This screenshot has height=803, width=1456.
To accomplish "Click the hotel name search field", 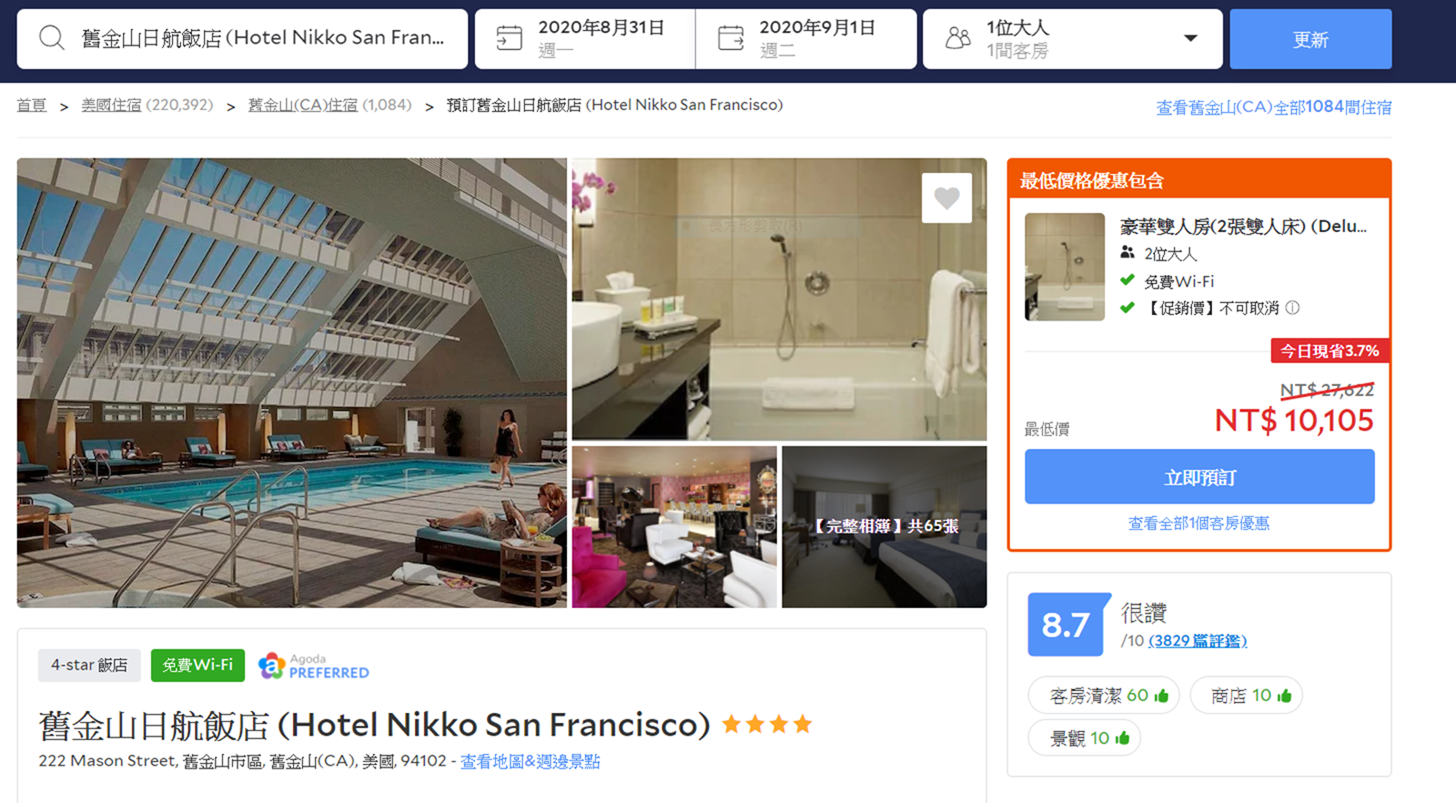I will [x=262, y=39].
